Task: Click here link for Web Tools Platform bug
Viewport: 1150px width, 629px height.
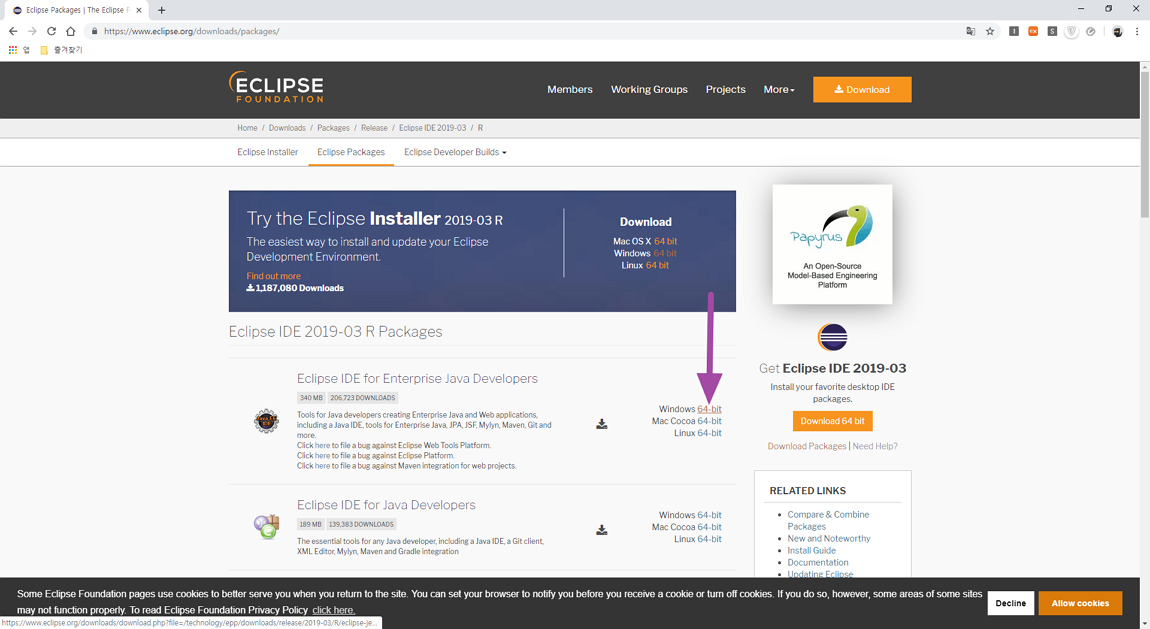Action: tap(323, 445)
